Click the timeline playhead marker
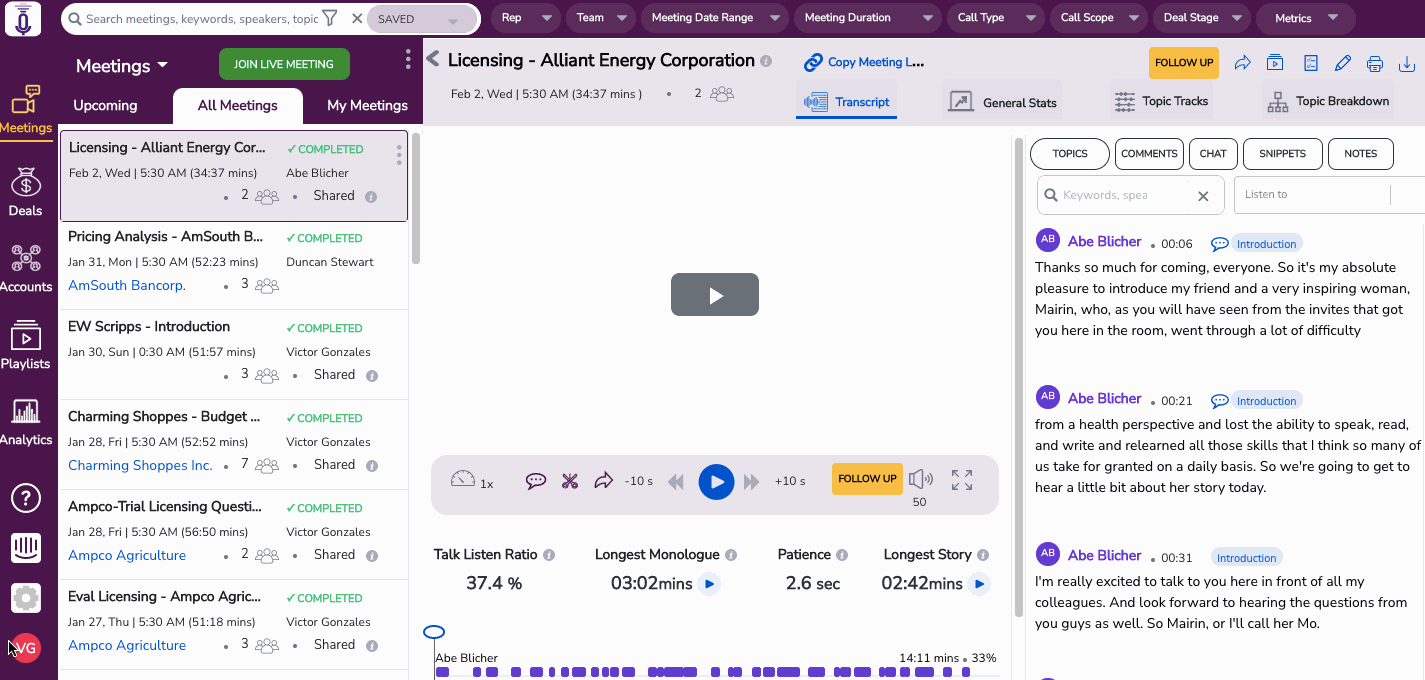 [434, 632]
